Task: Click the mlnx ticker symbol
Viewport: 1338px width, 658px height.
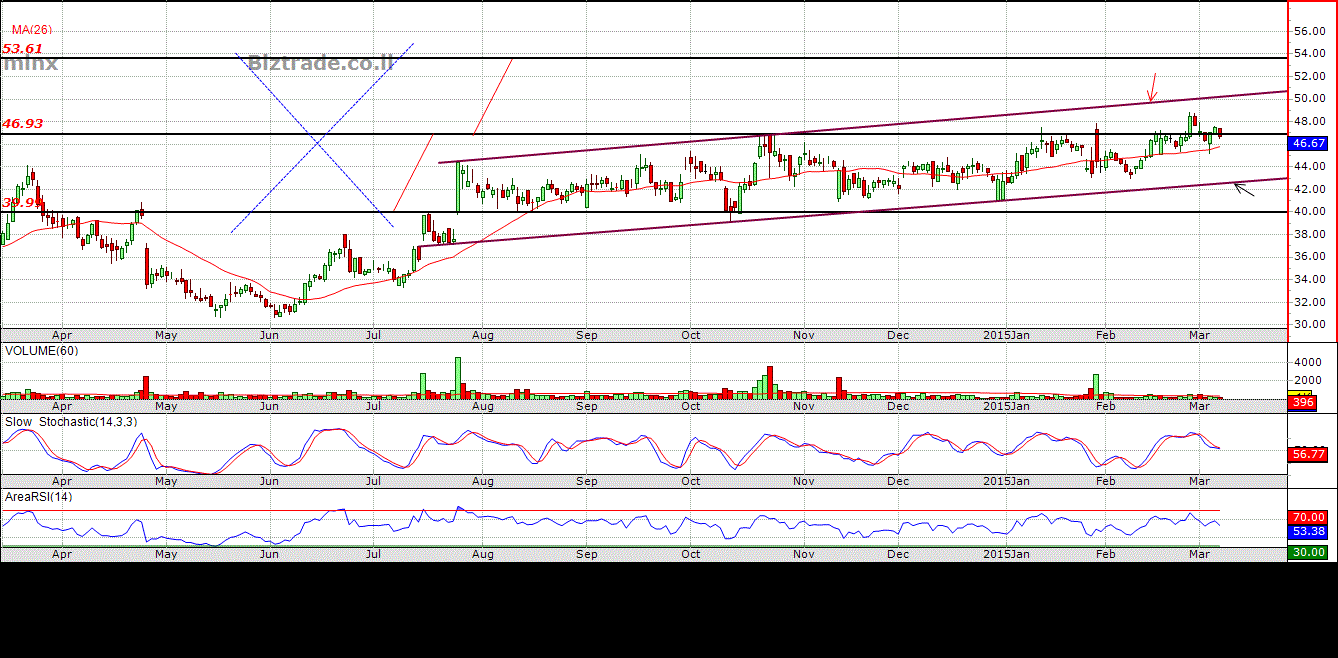Action: pos(30,64)
